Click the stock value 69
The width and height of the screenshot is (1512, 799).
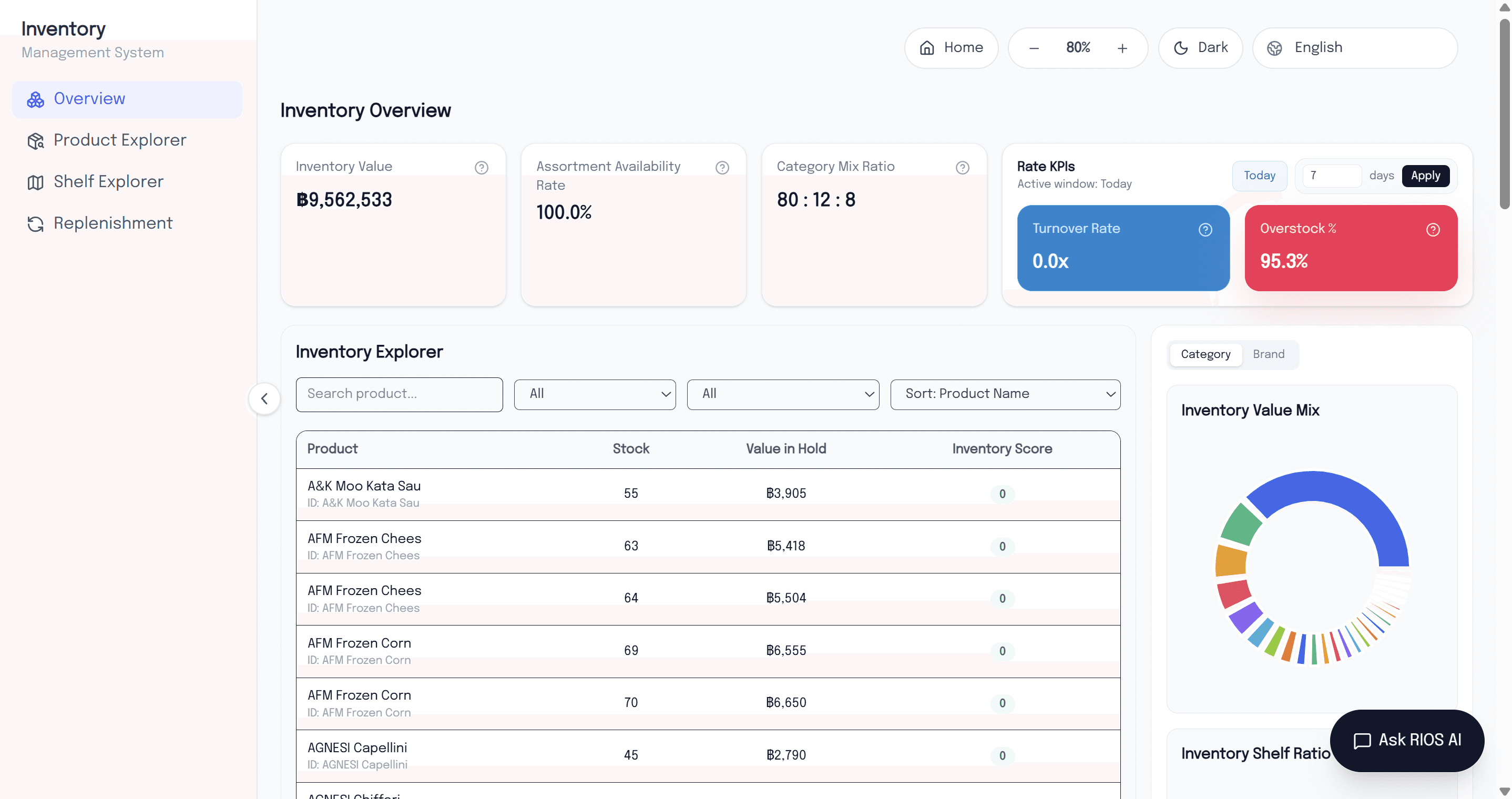click(x=631, y=651)
